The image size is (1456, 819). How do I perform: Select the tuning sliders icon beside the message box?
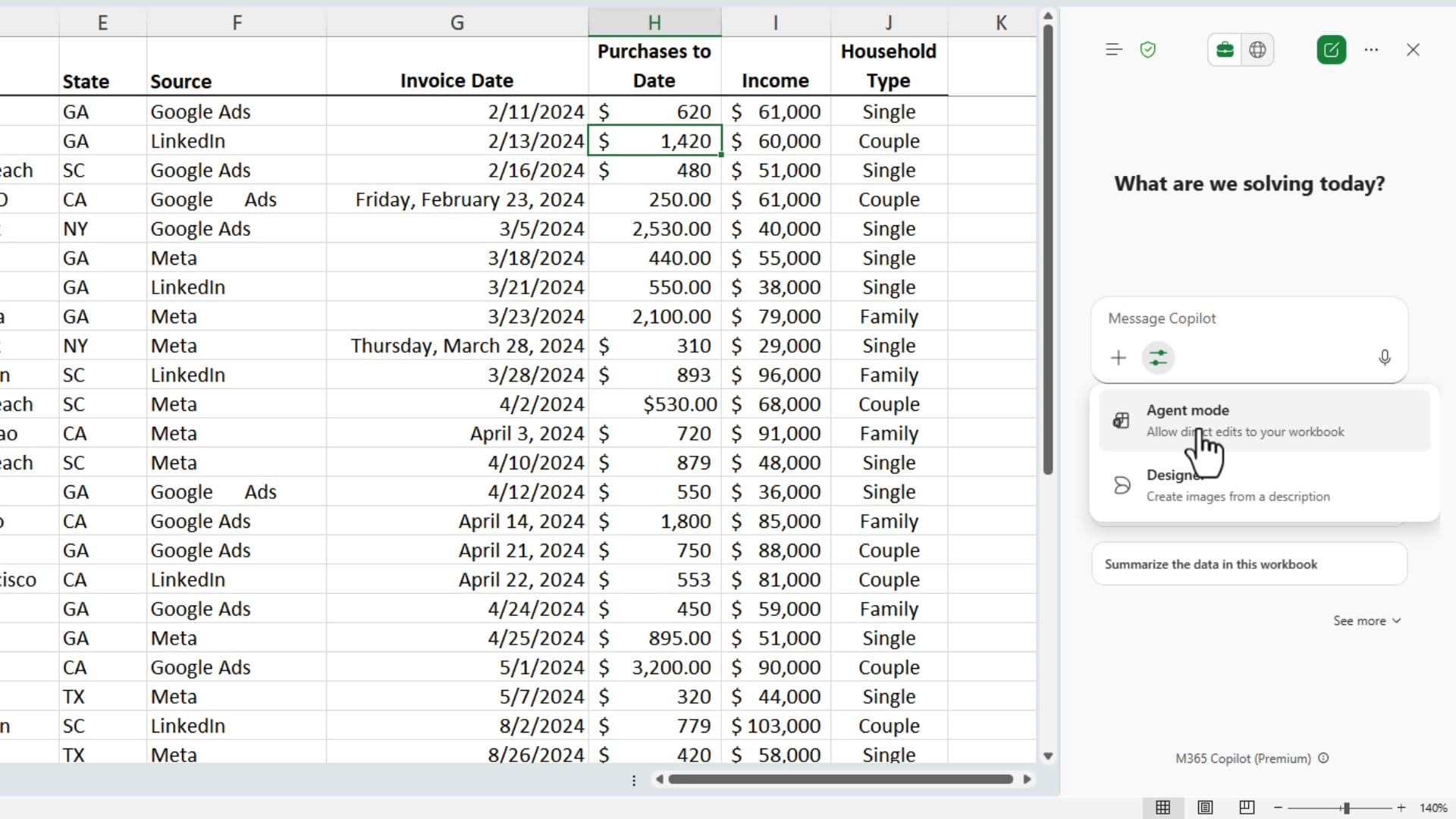click(1159, 357)
